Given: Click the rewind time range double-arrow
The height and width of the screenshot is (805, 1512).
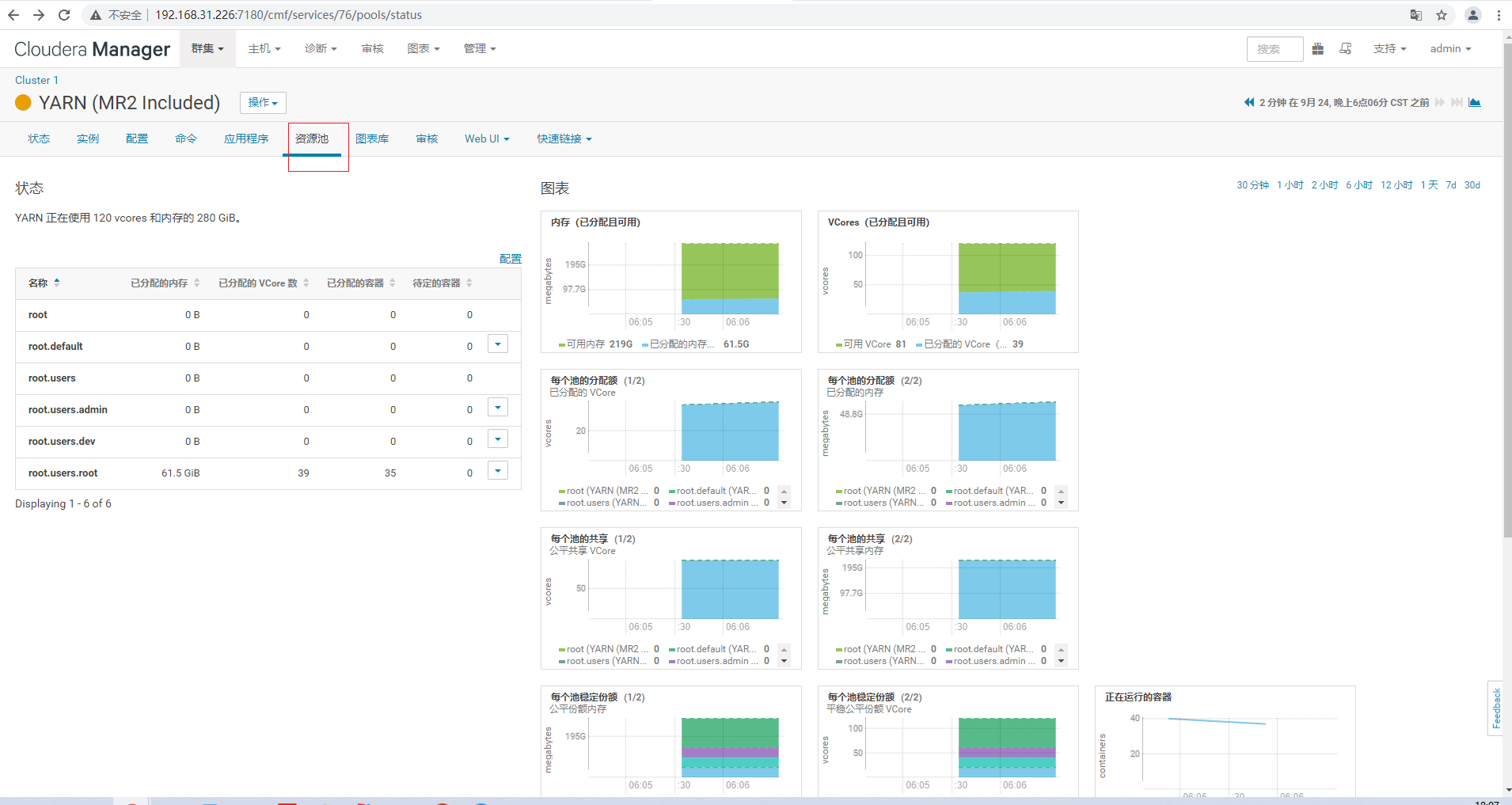Looking at the screenshot, I should pos(1249,102).
